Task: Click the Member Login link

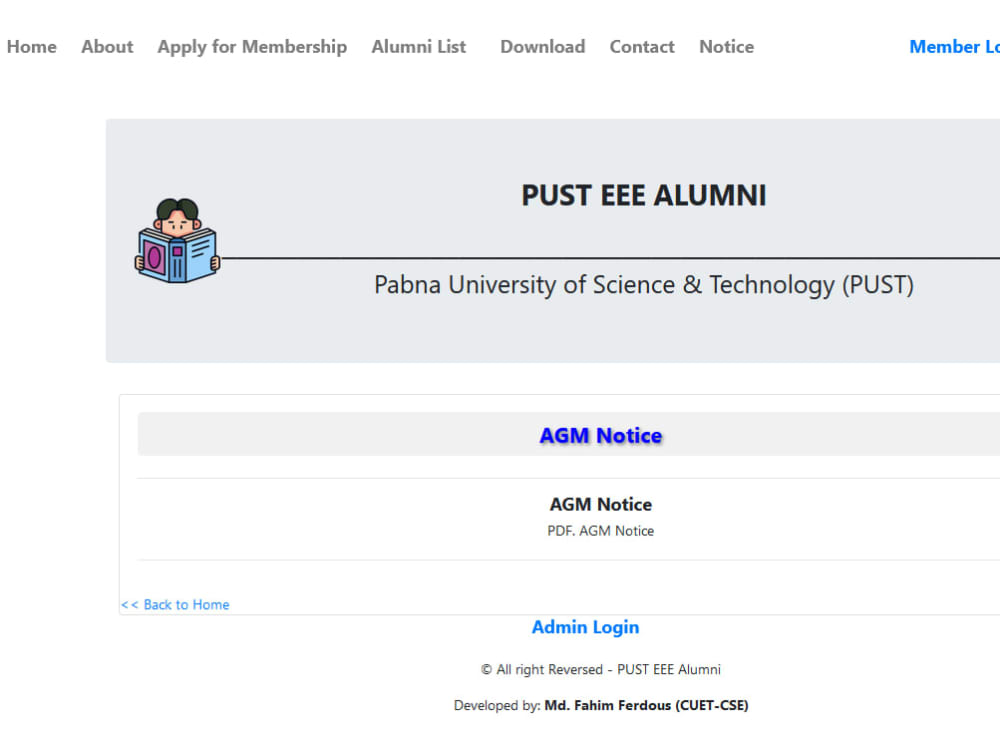Action: 955,47
